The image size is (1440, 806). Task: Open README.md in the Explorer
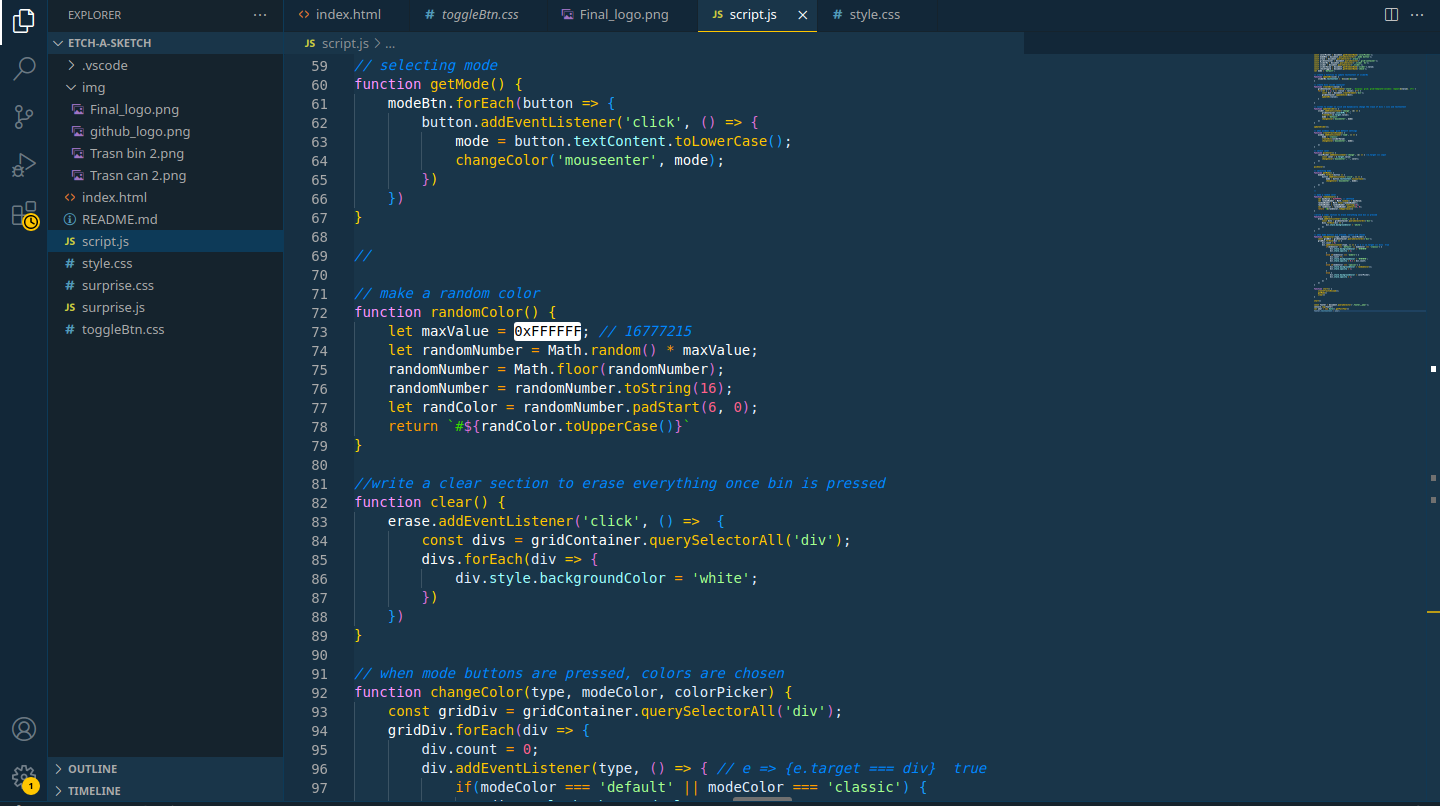coord(166,219)
